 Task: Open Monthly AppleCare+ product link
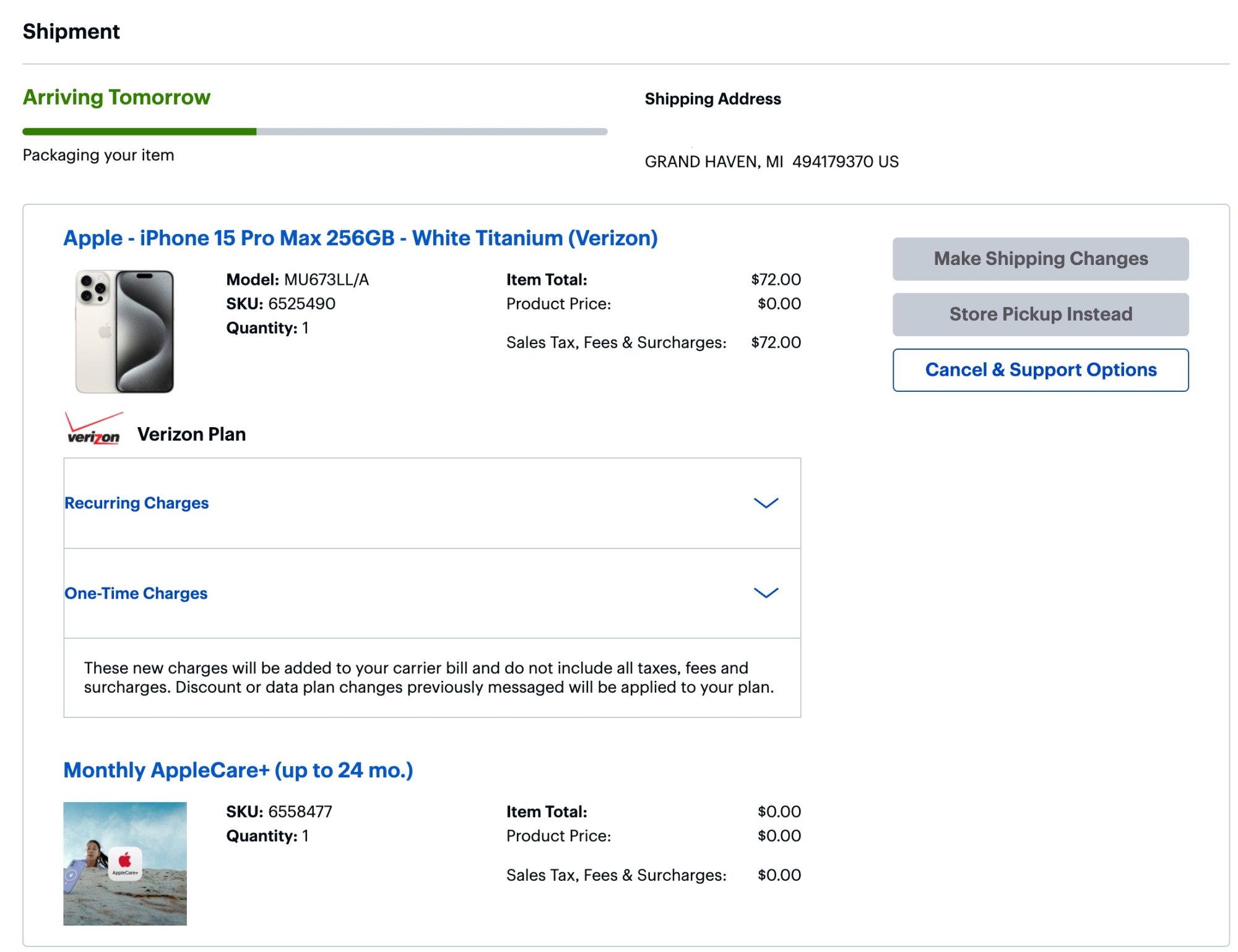click(238, 770)
